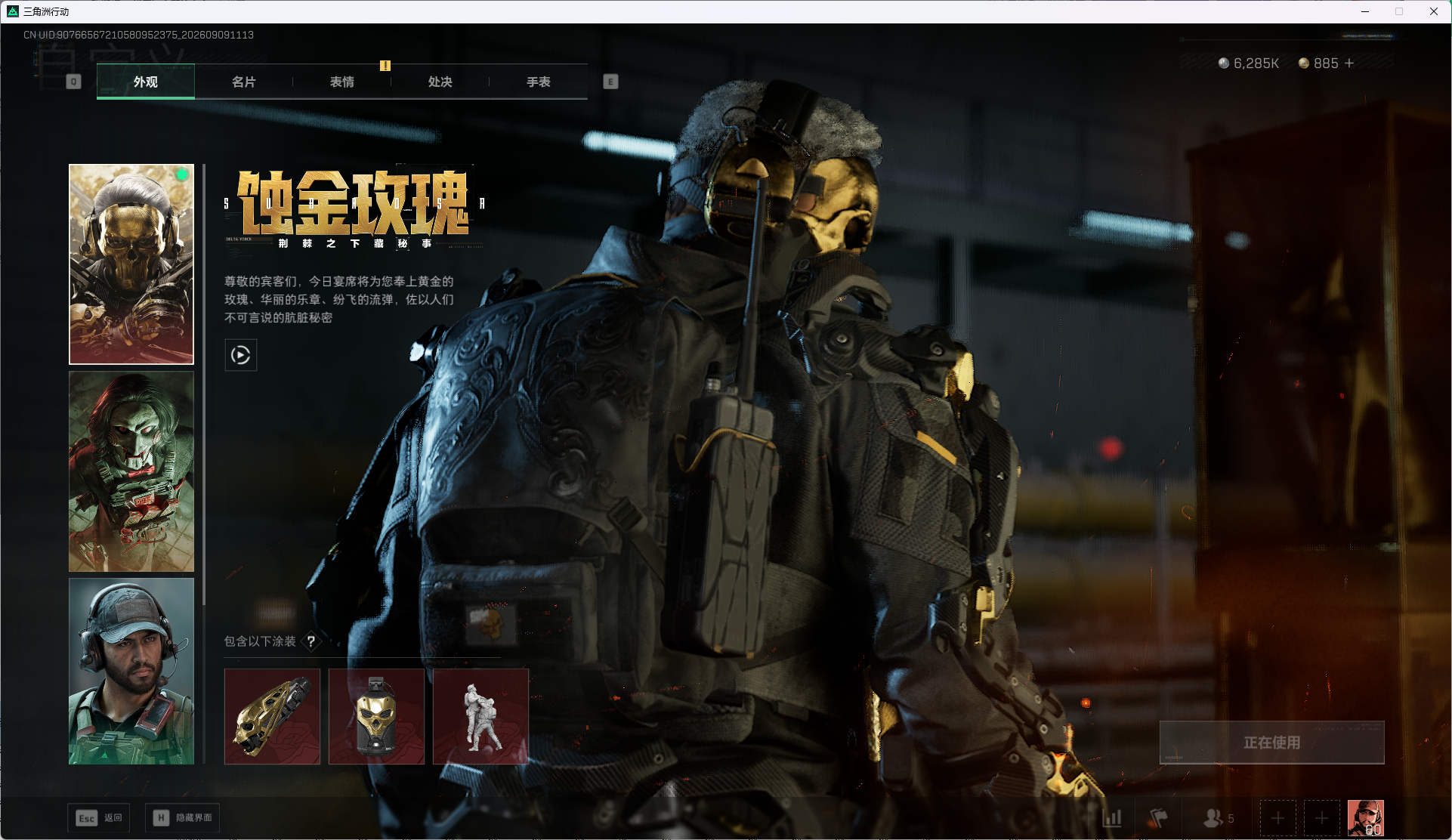
Task: Click the 包含以下涂装 label
Action: tap(260, 641)
